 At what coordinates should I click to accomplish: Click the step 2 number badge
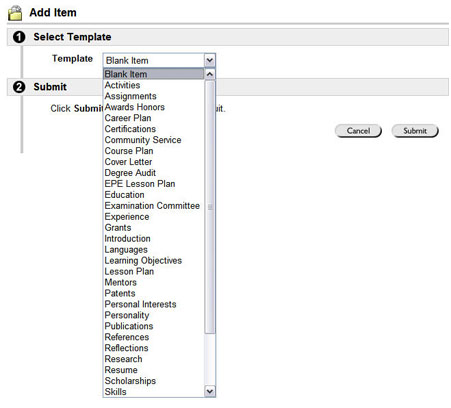[19, 87]
